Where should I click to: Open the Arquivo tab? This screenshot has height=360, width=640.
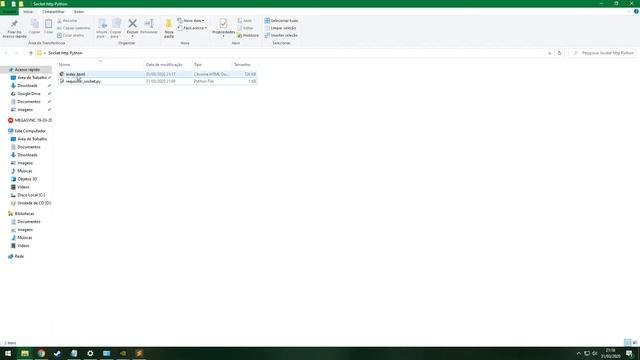click(9, 12)
